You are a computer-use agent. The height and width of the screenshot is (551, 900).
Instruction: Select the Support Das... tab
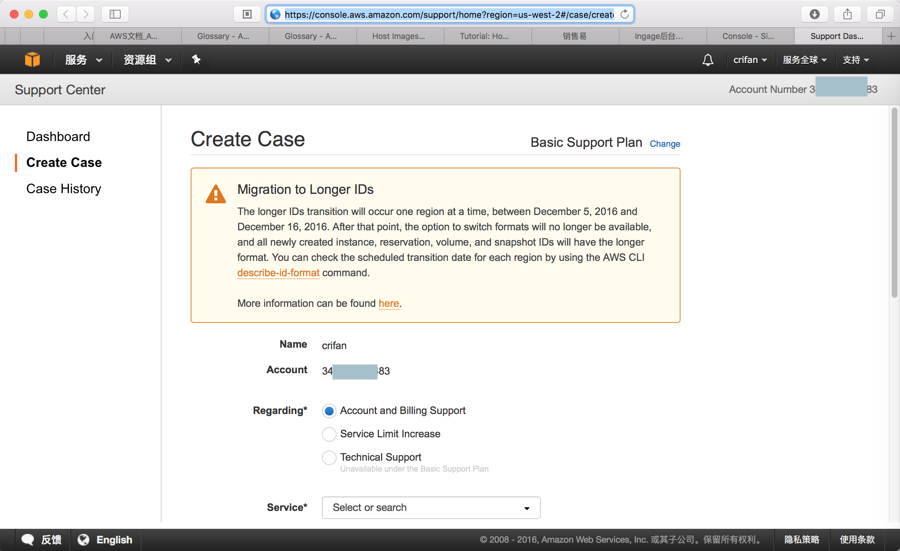838,36
